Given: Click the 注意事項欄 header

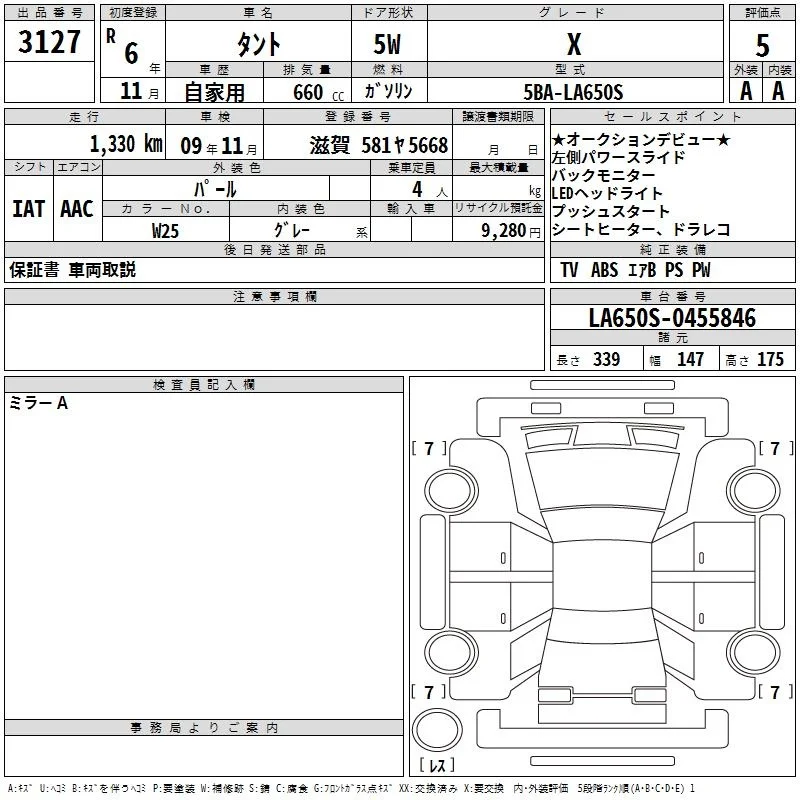Looking at the screenshot, I should (274, 296).
